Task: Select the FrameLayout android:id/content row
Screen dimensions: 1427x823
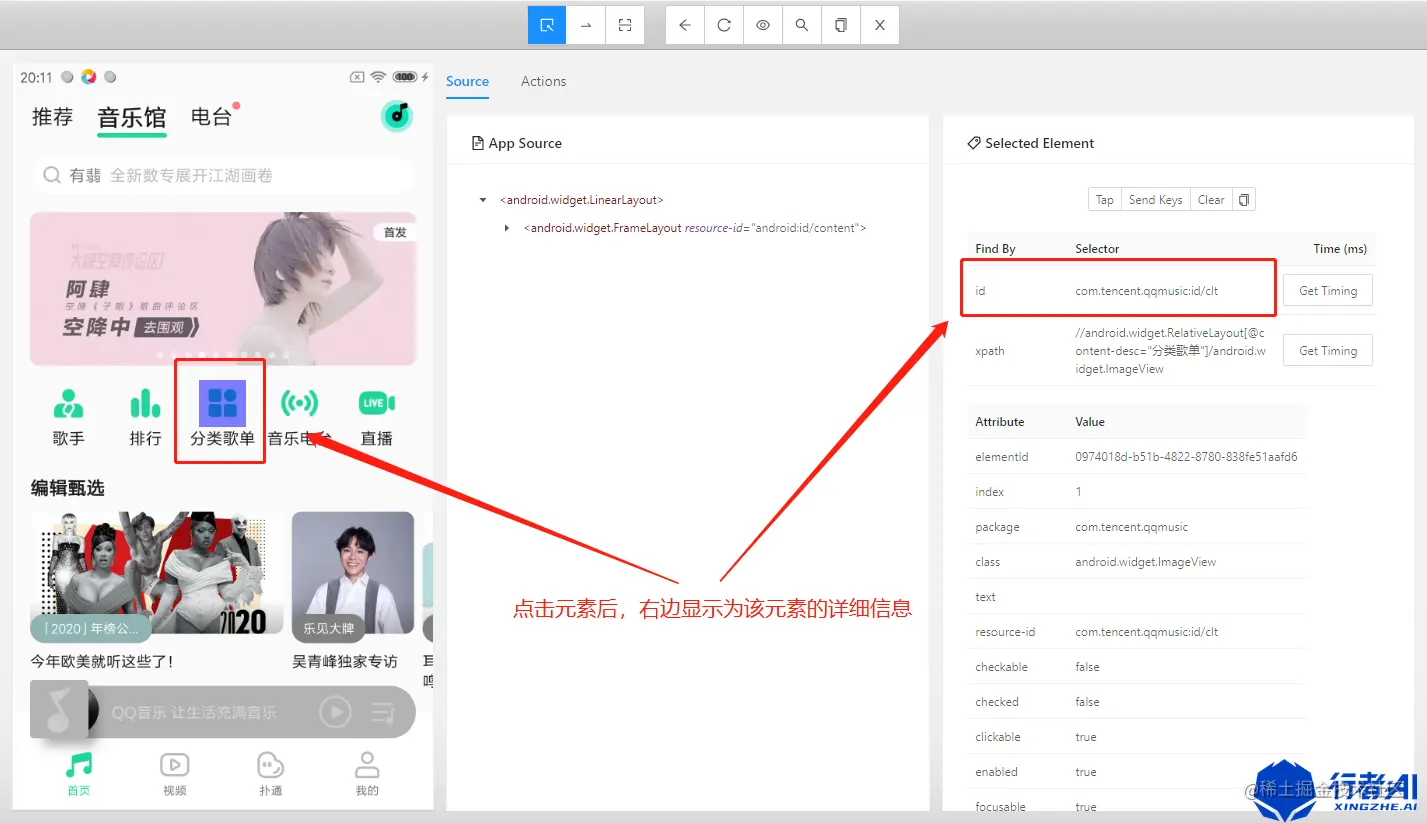Action: tap(695, 228)
